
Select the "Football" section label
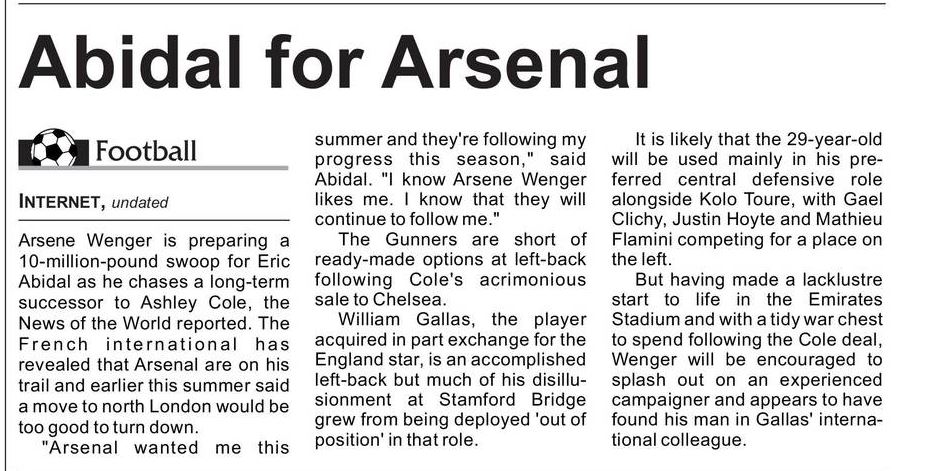[x=146, y=152]
